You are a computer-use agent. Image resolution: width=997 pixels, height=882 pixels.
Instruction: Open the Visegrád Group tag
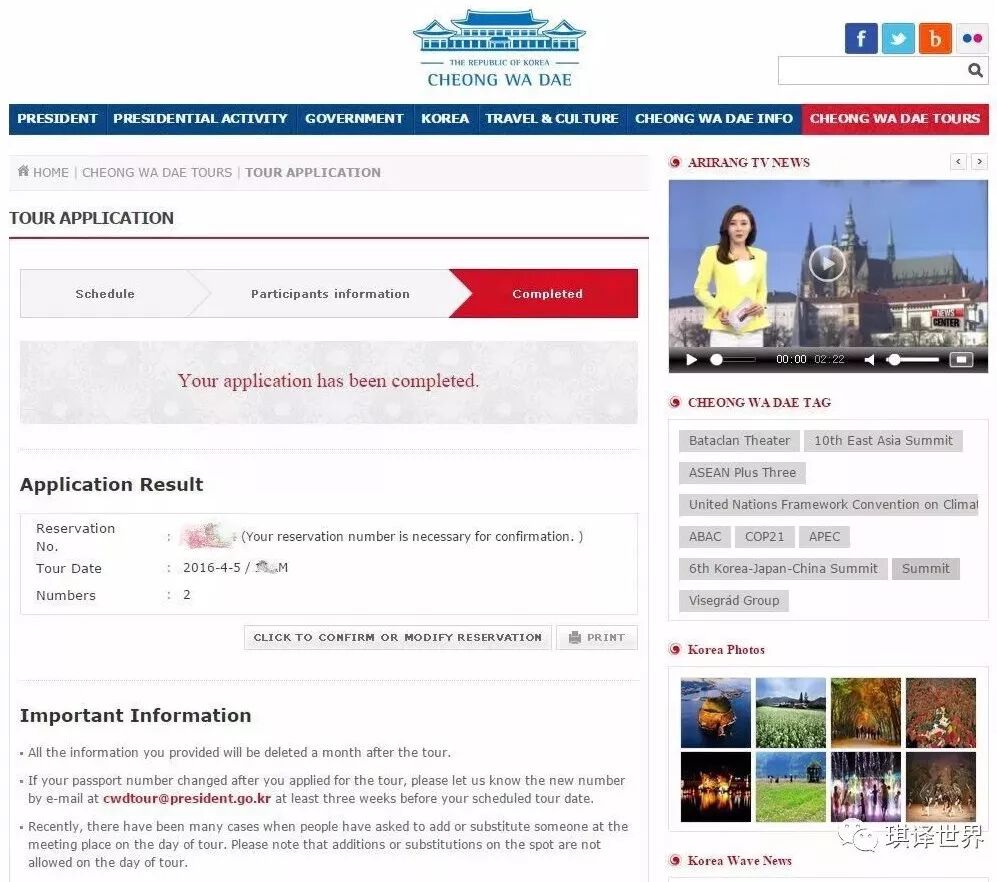click(x=734, y=601)
